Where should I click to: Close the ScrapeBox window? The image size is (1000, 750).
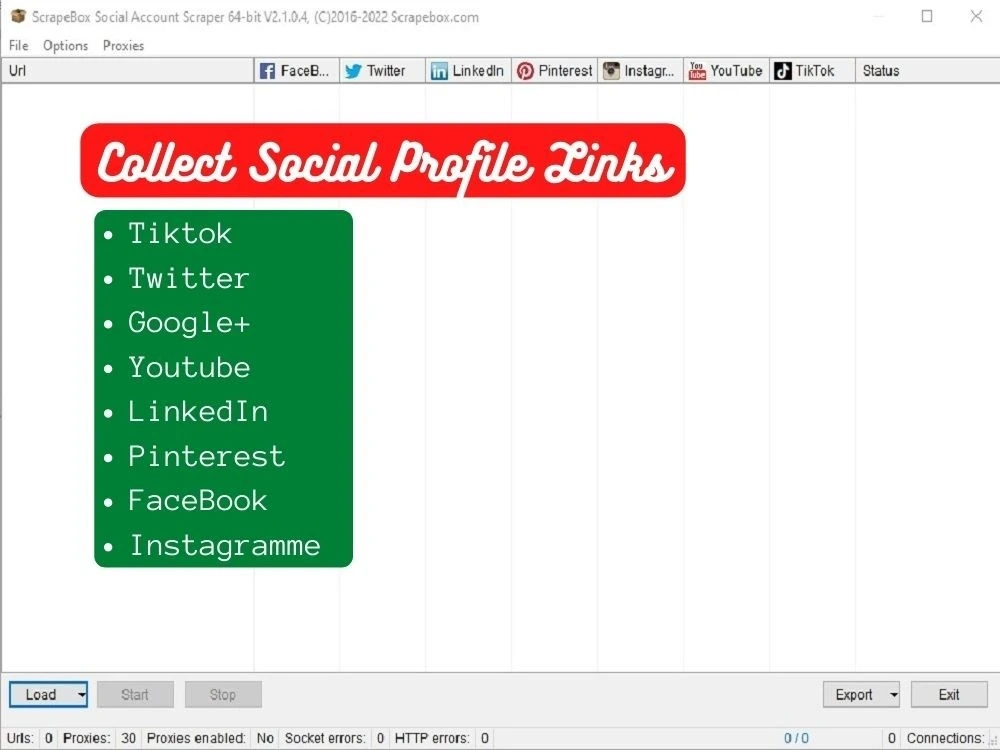click(x=976, y=16)
